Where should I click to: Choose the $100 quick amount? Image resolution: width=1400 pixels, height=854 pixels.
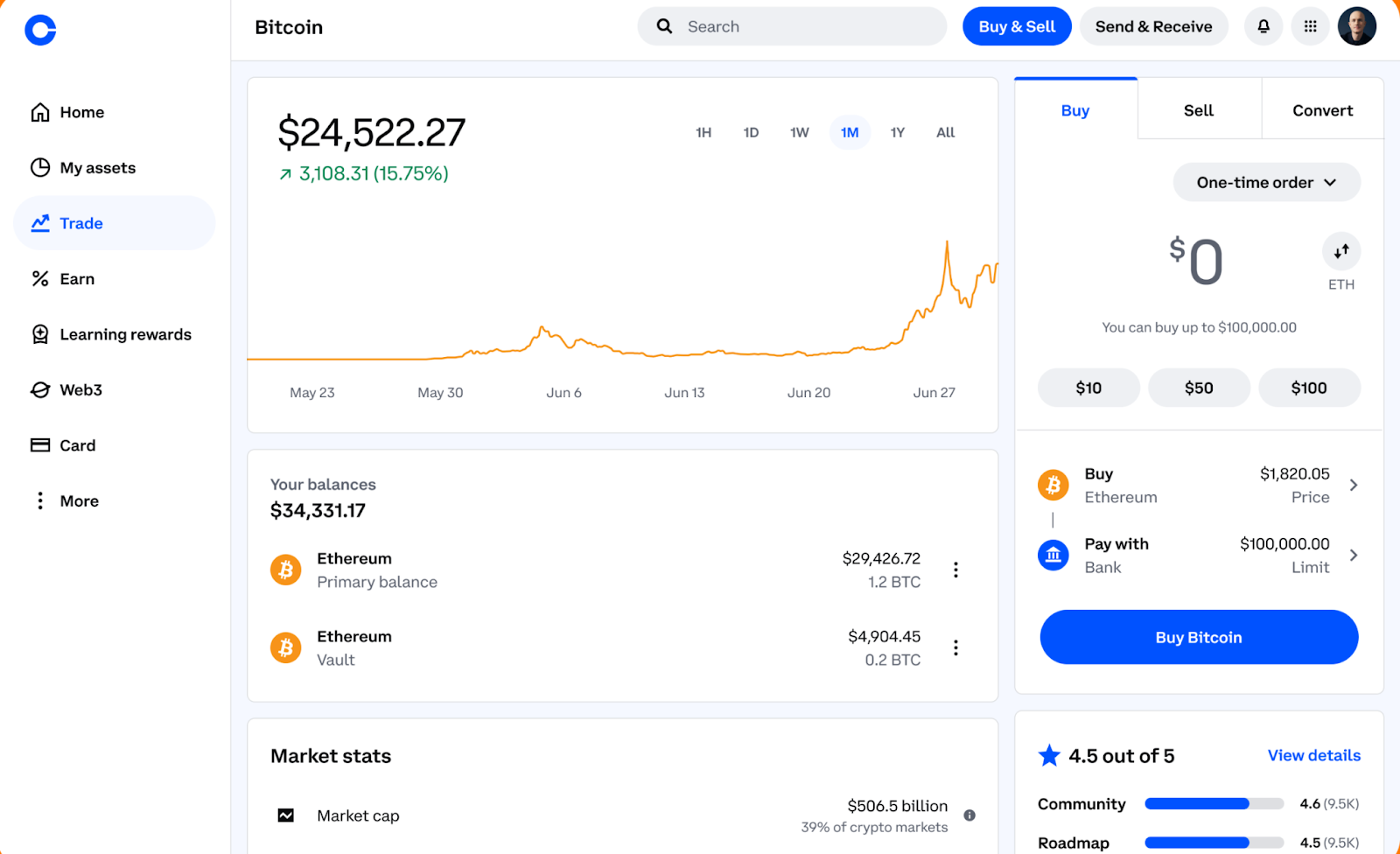click(x=1309, y=388)
